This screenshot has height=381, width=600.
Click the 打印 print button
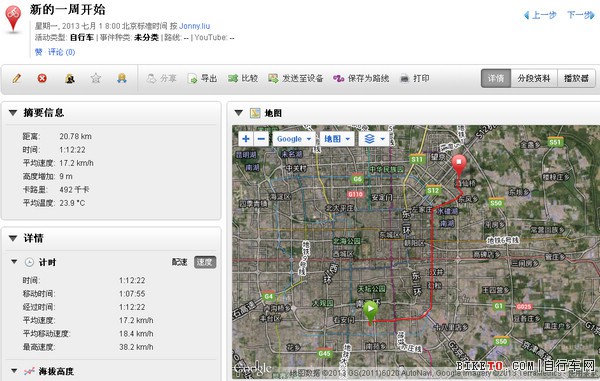point(414,78)
